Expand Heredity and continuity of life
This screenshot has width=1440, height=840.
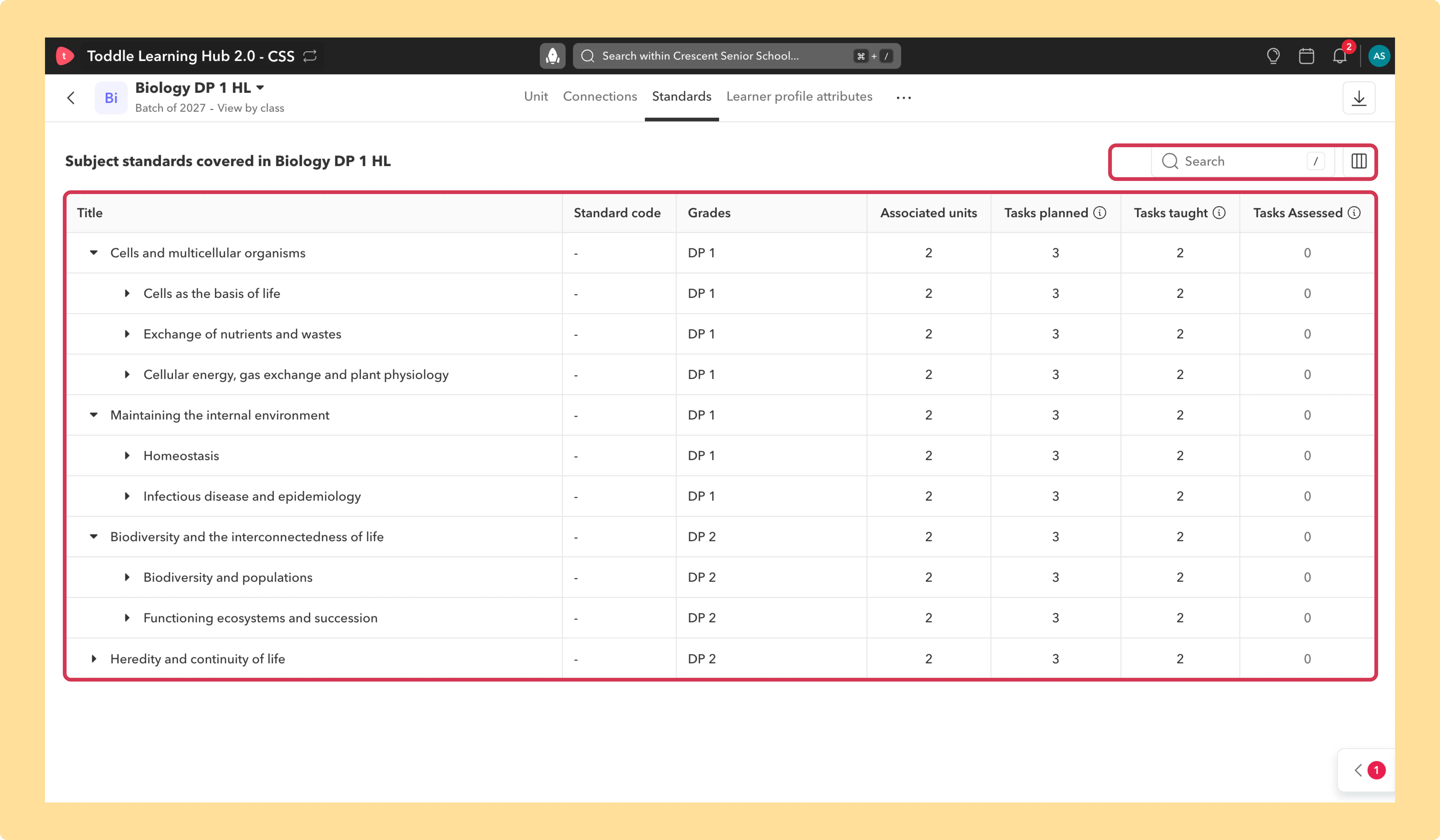click(94, 659)
